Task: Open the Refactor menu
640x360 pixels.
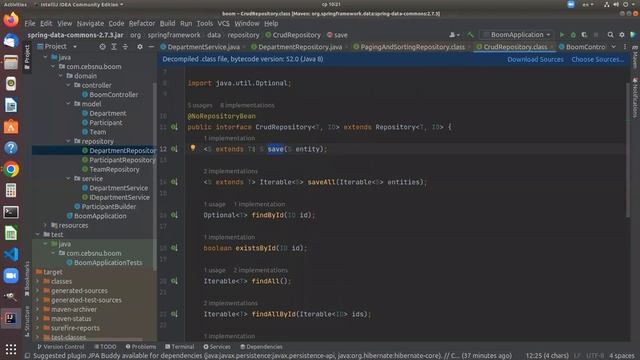Action: point(142,24)
